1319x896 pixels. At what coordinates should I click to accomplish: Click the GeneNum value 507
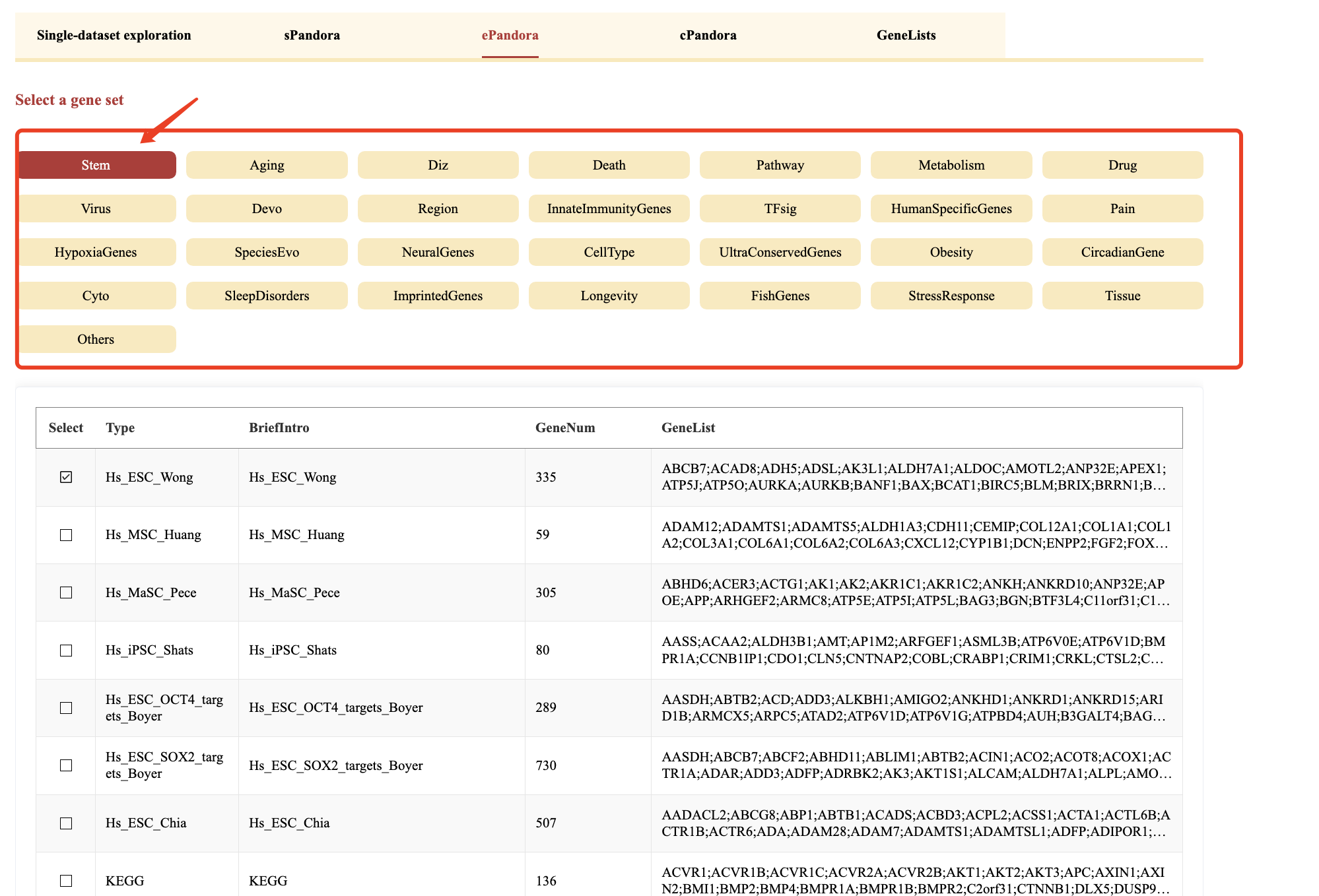tap(546, 823)
